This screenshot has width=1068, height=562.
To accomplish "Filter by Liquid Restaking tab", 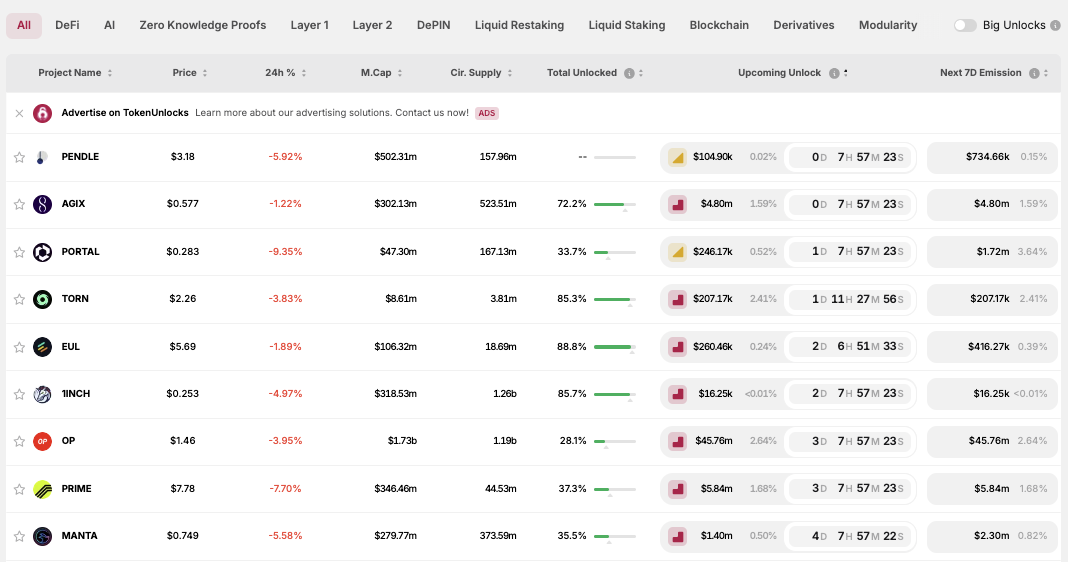I will point(519,25).
